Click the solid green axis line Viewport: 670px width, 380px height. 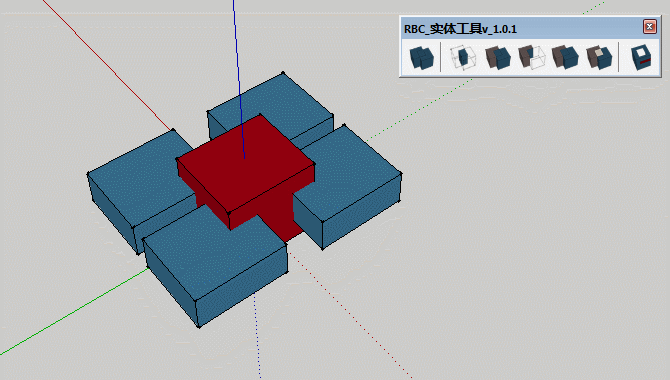click(73, 311)
